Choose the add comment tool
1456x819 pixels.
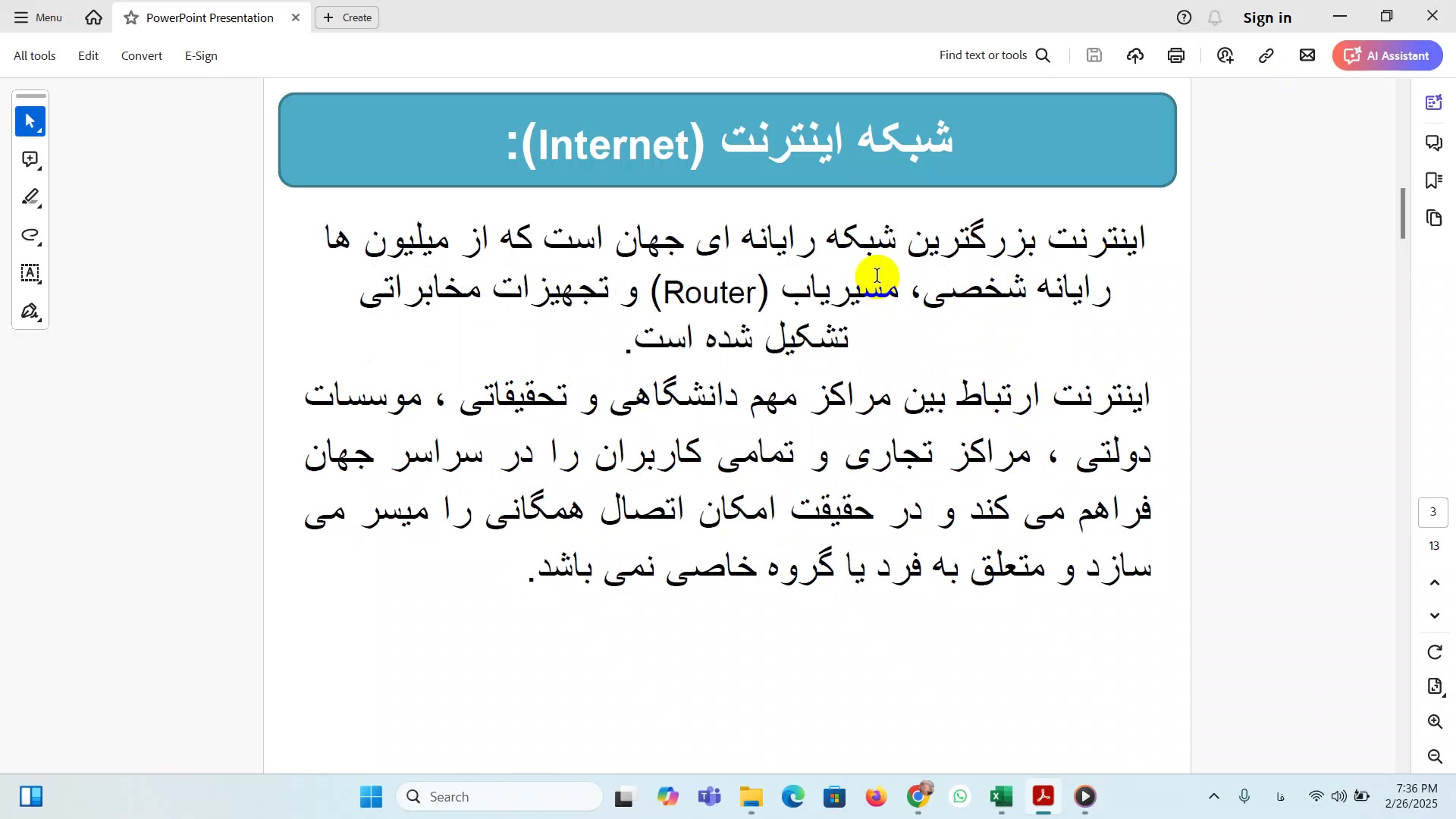click(x=30, y=159)
